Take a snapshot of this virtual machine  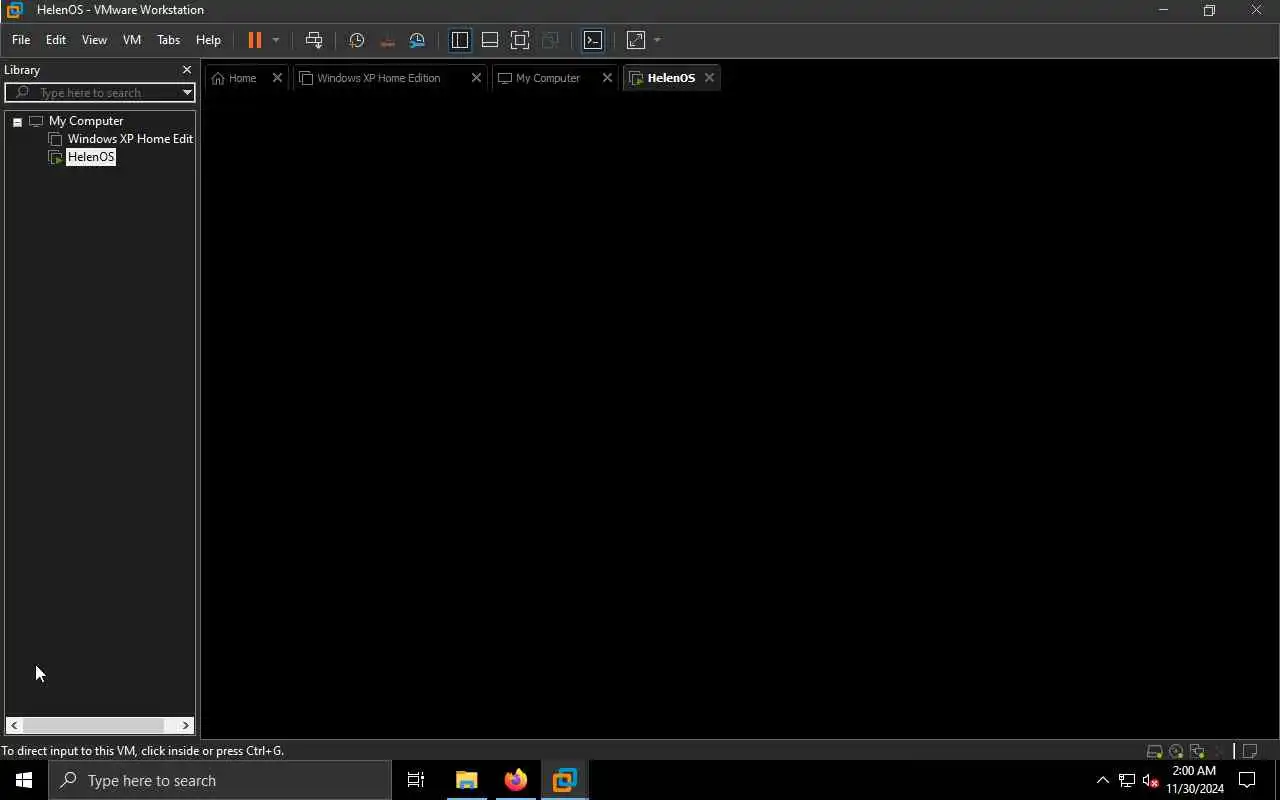[357, 40]
